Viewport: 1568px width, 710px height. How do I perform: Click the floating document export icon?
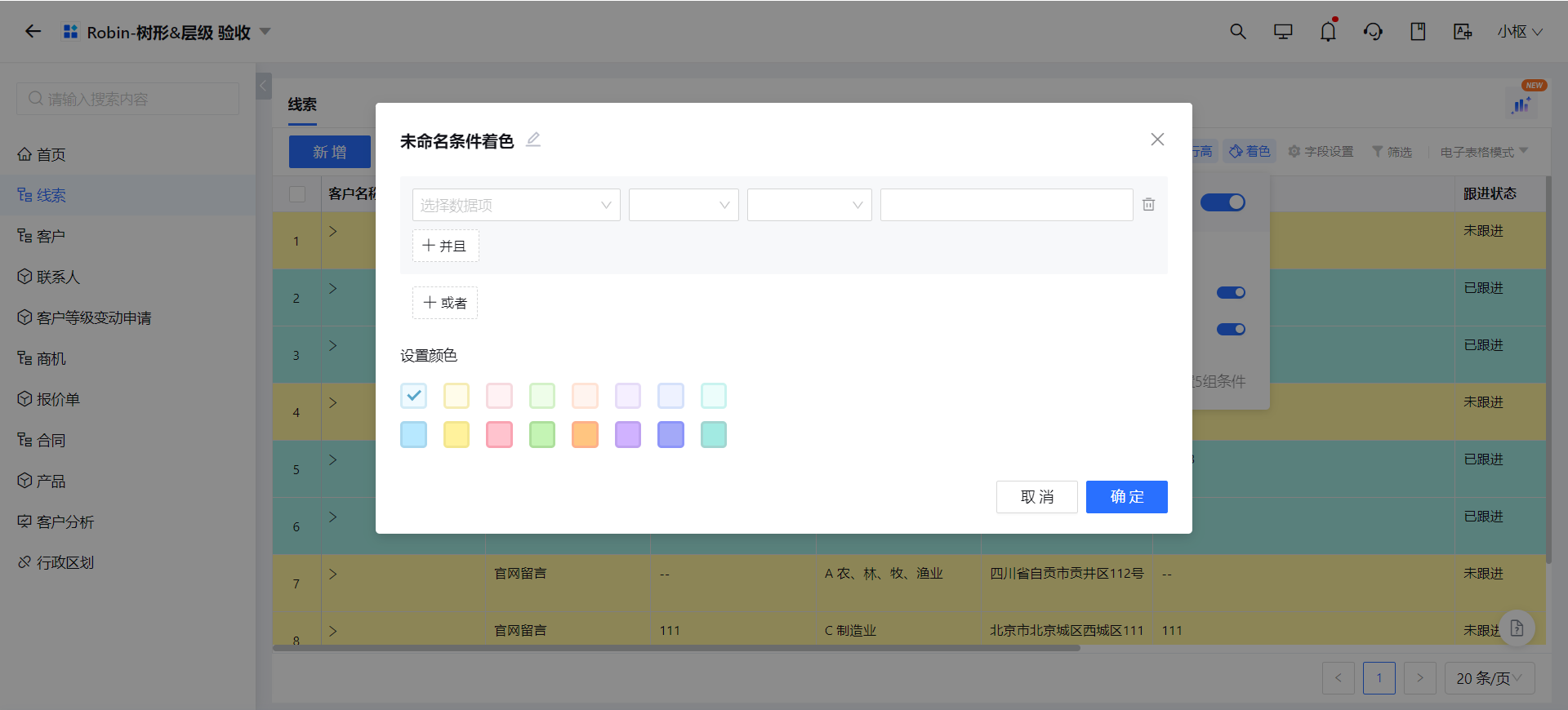point(1517,628)
